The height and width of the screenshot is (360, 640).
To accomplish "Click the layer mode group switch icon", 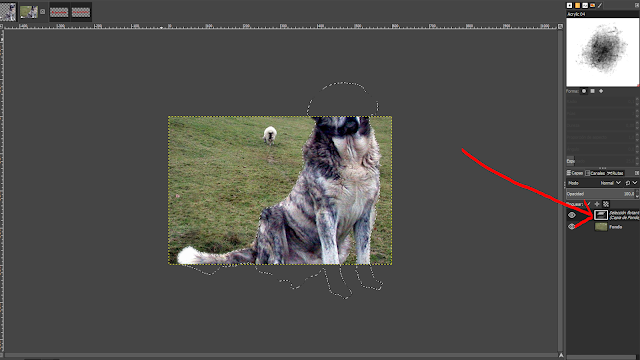I will pos(628,183).
